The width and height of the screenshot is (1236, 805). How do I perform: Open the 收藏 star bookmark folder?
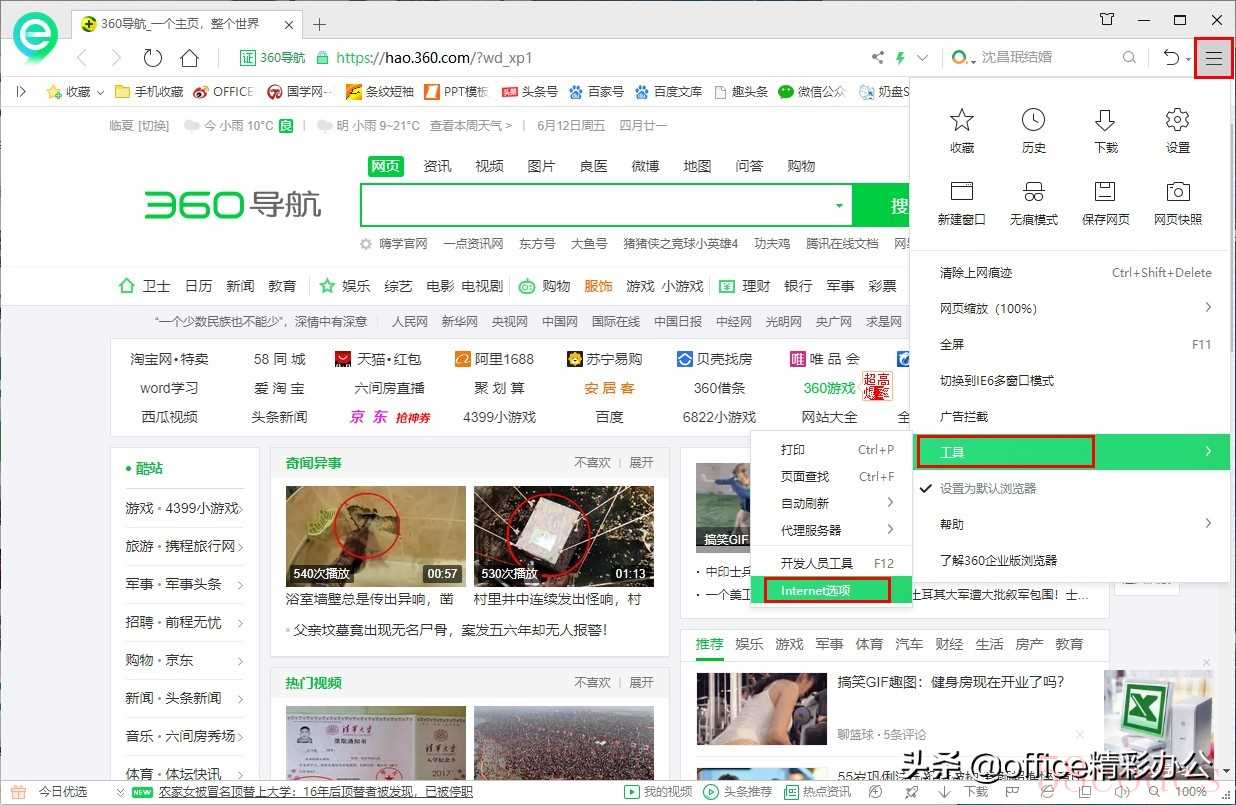pyautogui.click(x=74, y=91)
